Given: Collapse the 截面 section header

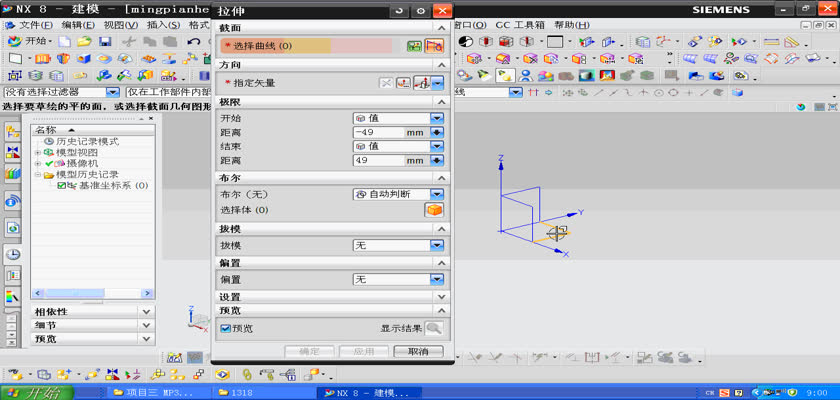Looking at the screenshot, I should tap(441, 28).
